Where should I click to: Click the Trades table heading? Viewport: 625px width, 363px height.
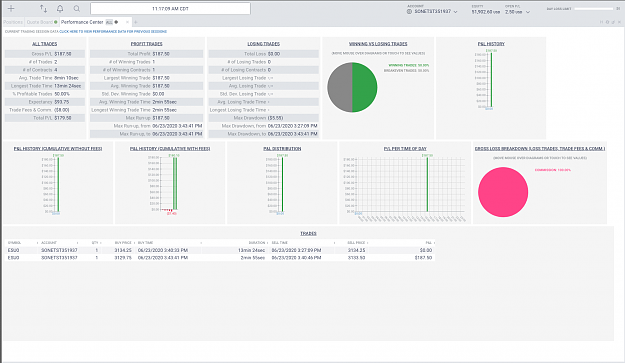308,233
